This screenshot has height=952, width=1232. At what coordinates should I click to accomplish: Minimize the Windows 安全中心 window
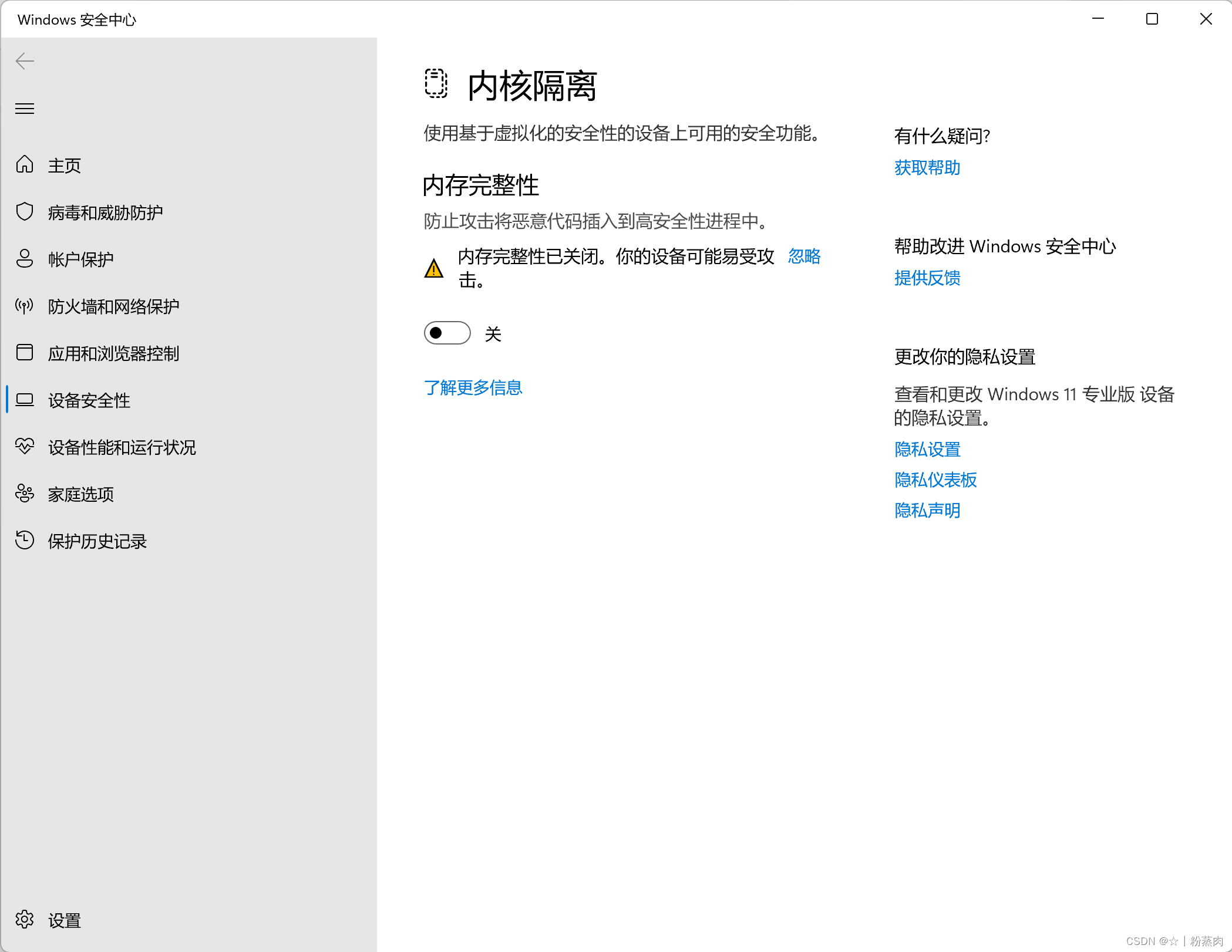coord(1098,19)
